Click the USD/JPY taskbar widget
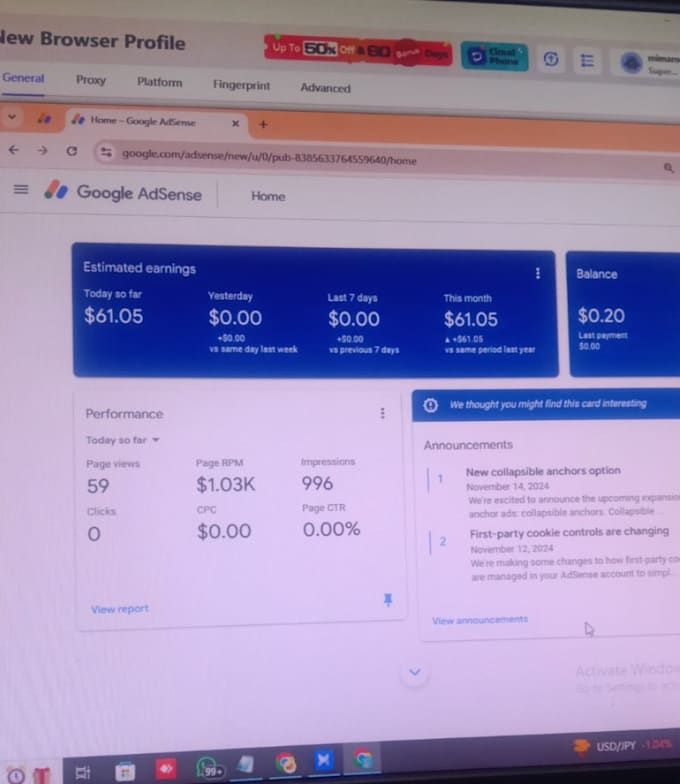Viewport: 680px width, 784px height. pyautogui.click(x=622, y=746)
